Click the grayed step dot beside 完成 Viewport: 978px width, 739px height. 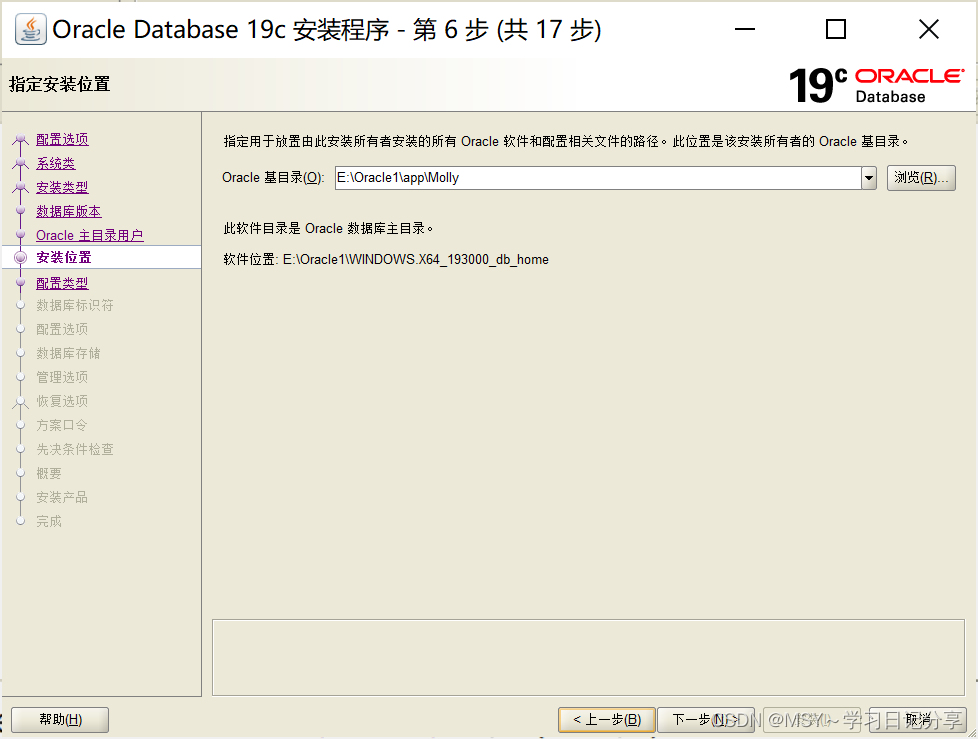coord(22,521)
